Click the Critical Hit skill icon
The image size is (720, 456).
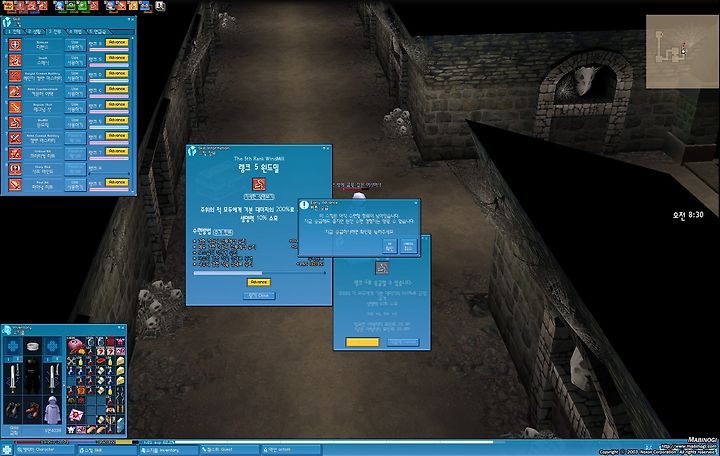tap(15, 154)
